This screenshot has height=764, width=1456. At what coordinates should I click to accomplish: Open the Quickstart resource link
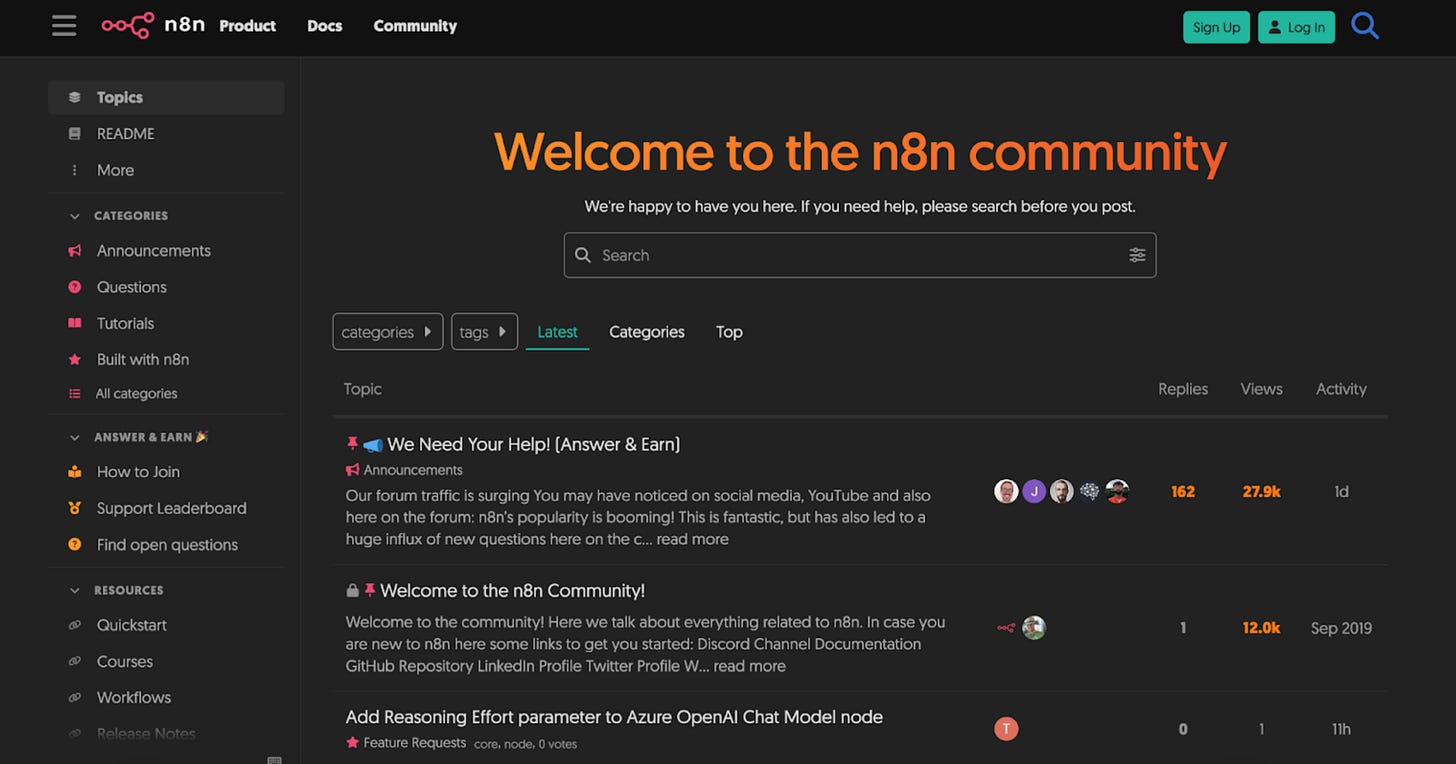(166, 625)
